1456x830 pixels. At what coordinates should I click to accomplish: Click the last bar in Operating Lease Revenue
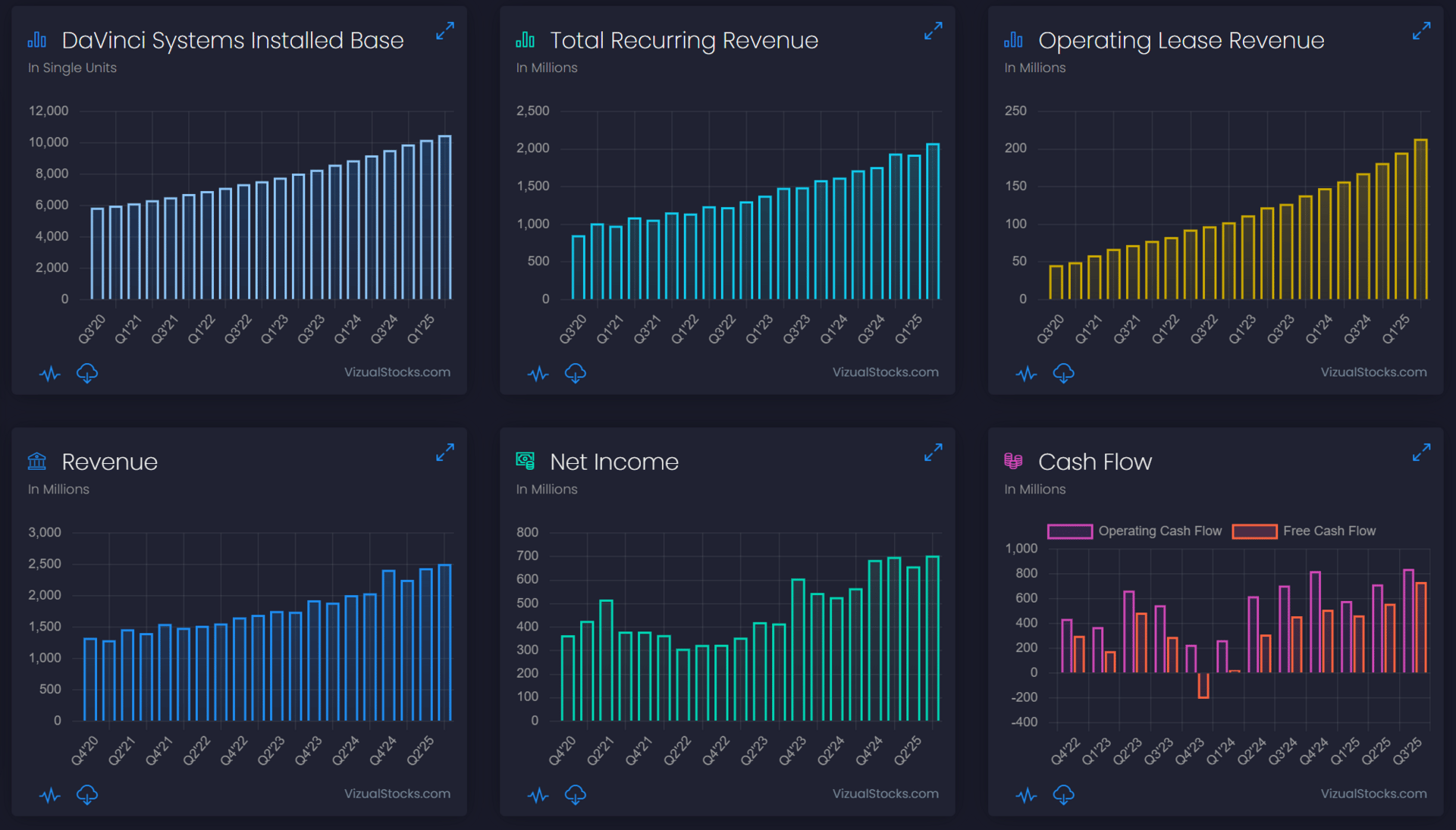point(1420,220)
